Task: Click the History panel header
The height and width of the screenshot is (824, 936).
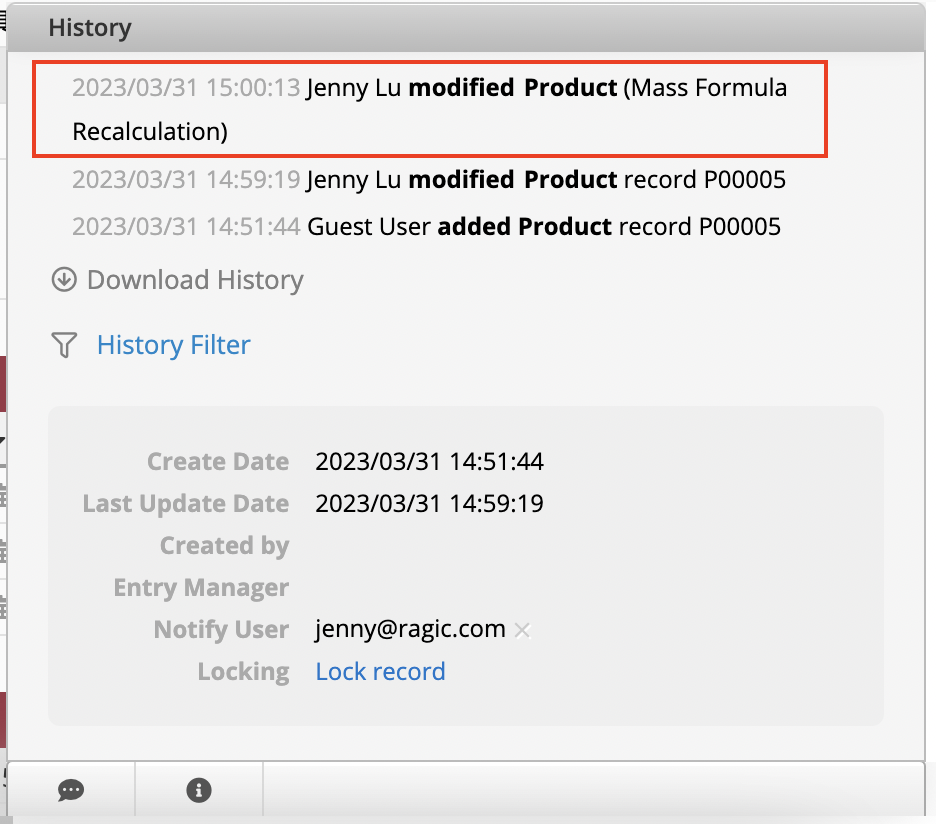Action: [x=90, y=28]
